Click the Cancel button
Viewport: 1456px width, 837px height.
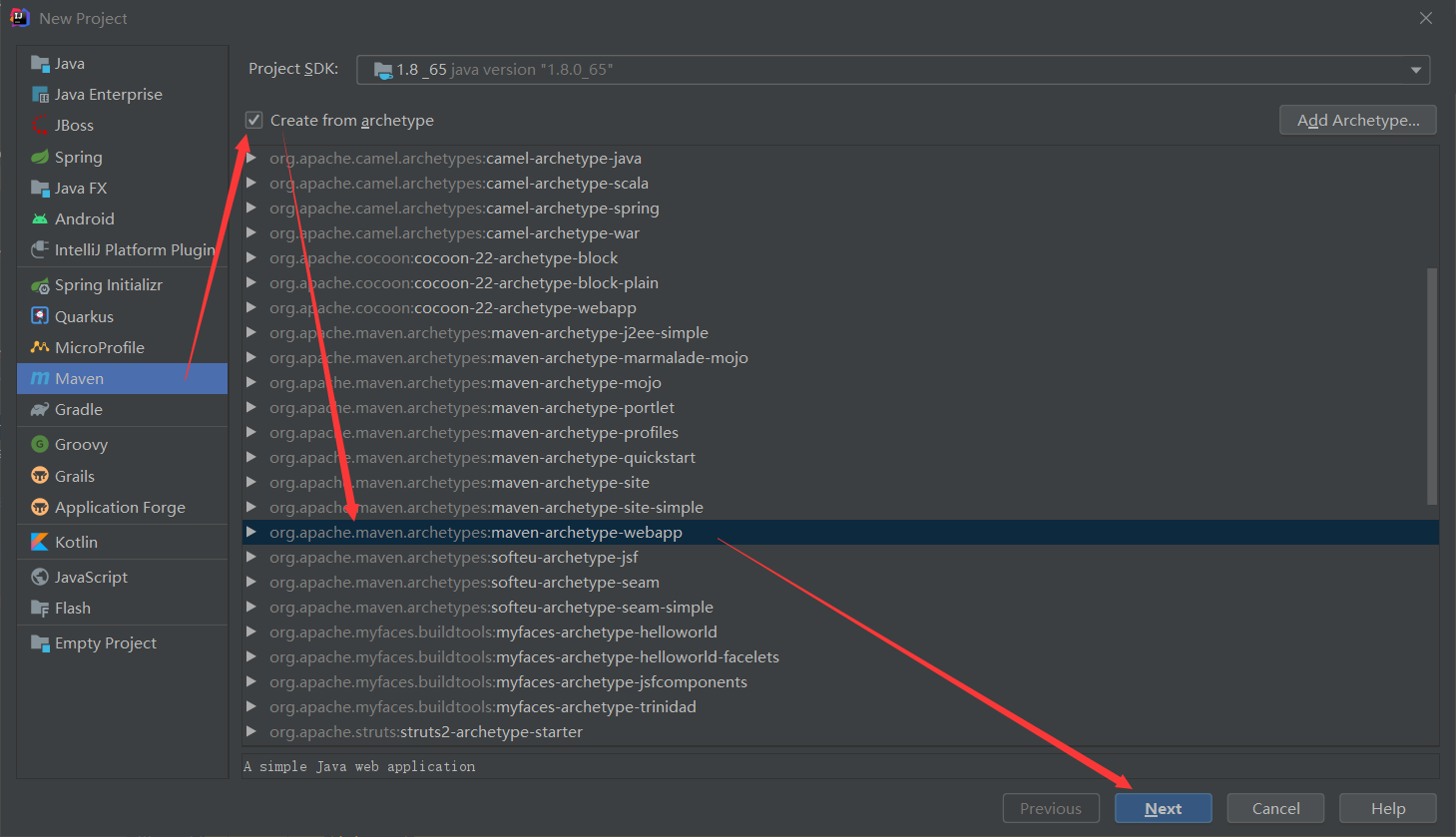1276,809
